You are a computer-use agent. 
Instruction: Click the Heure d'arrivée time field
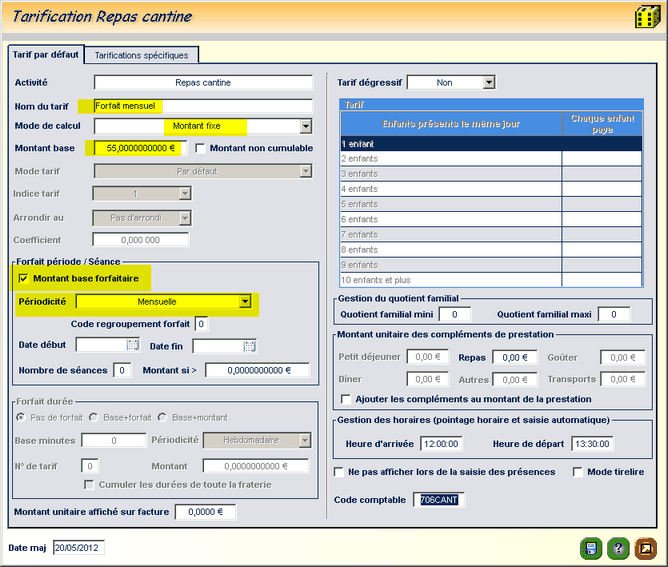[x=440, y=444]
